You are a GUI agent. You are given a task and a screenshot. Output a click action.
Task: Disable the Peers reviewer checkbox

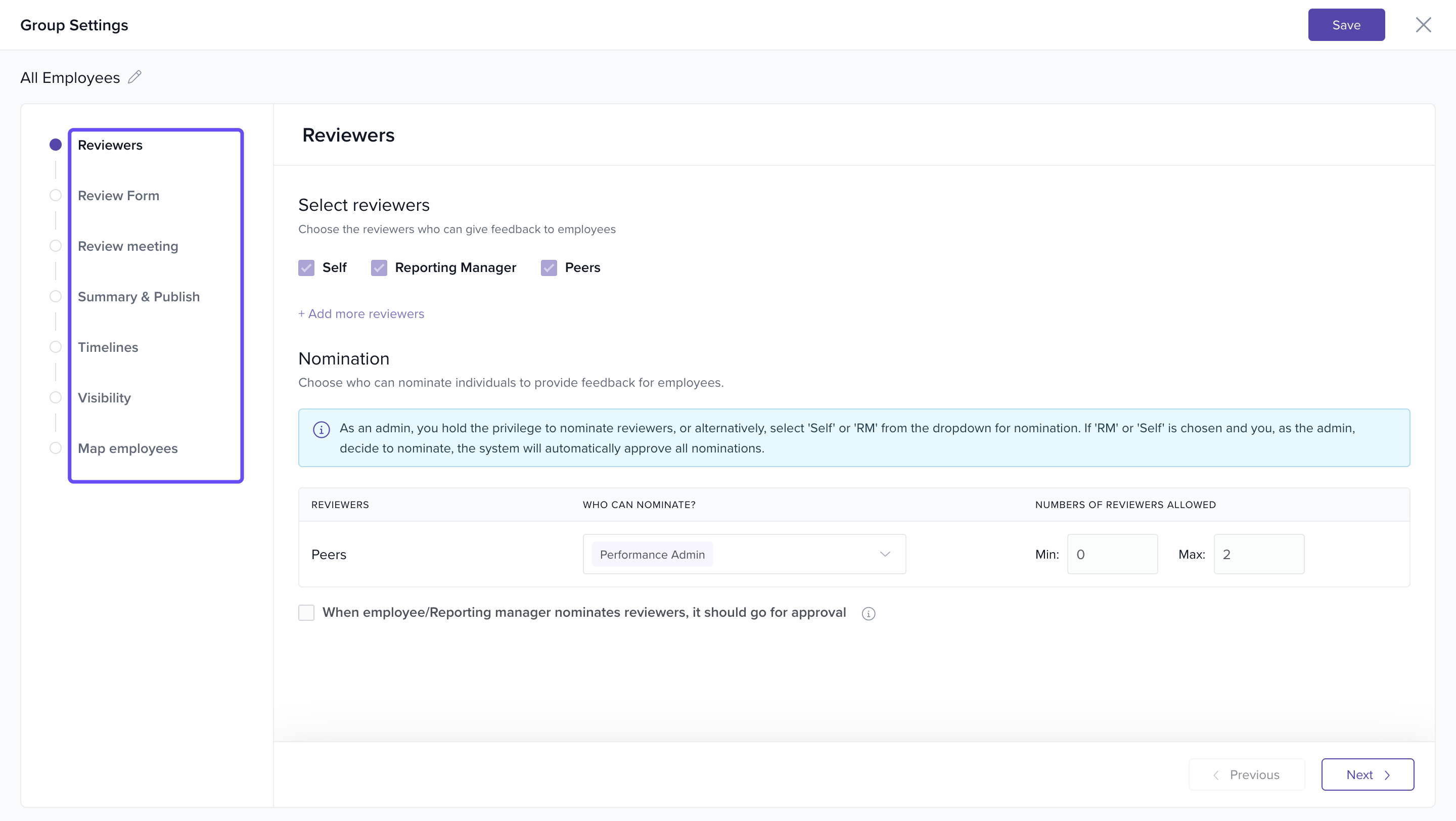coord(549,268)
